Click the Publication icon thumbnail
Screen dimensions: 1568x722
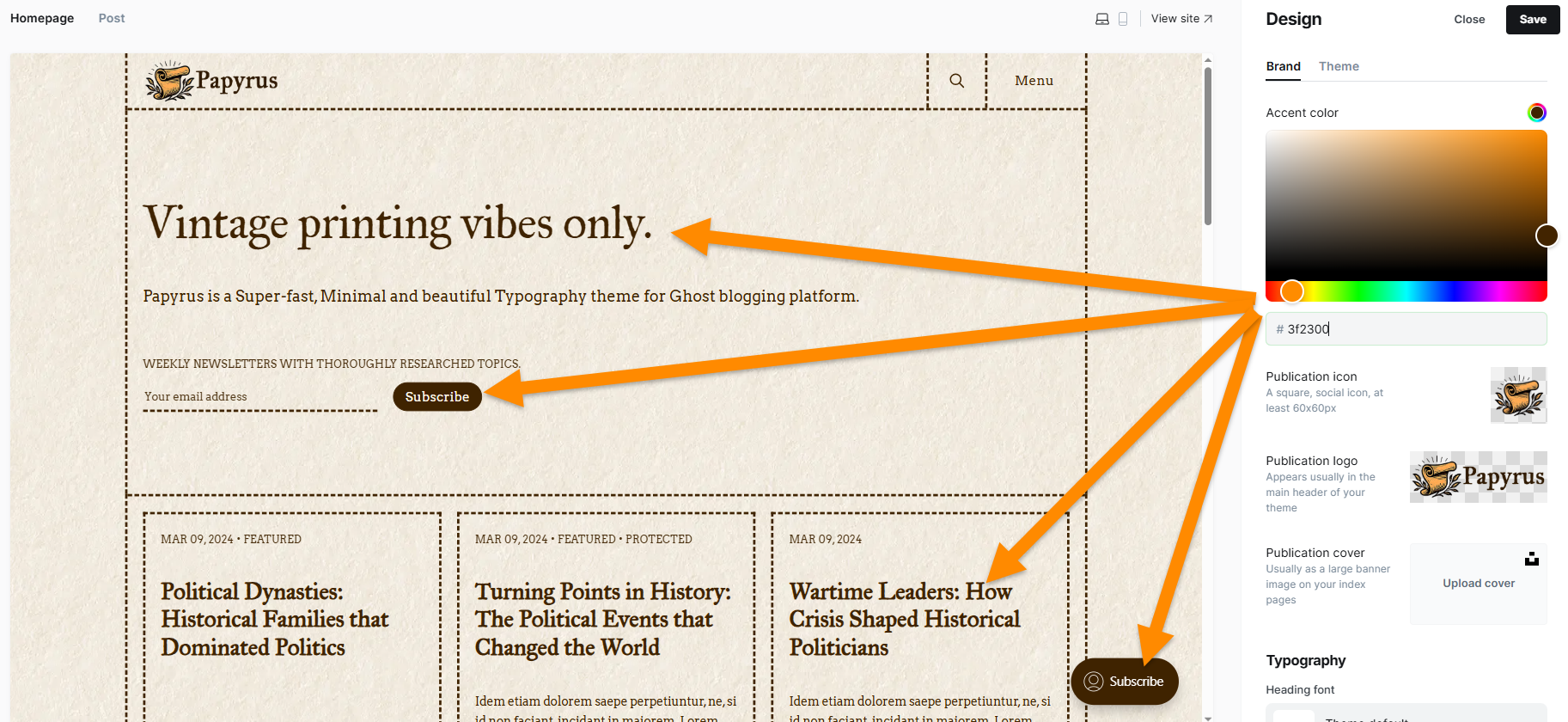click(x=1518, y=395)
